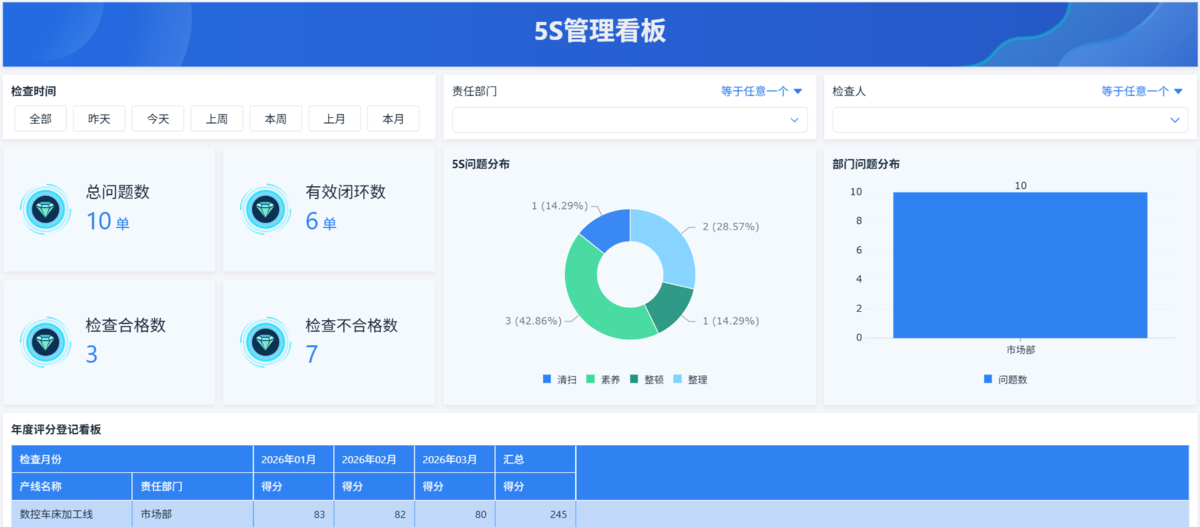The width and height of the screenshot is (1200, 527).
Task: Click the score cell 80
Action: [x=455, y=514]
